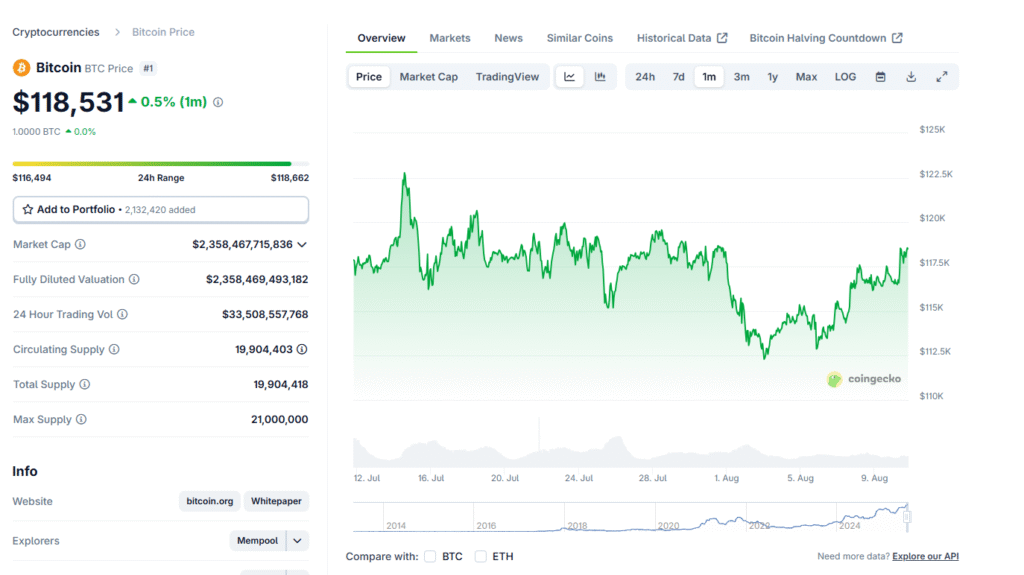Screen dimensions: 1024x575
Task: Open the News tab
Action: click(508, 38)
